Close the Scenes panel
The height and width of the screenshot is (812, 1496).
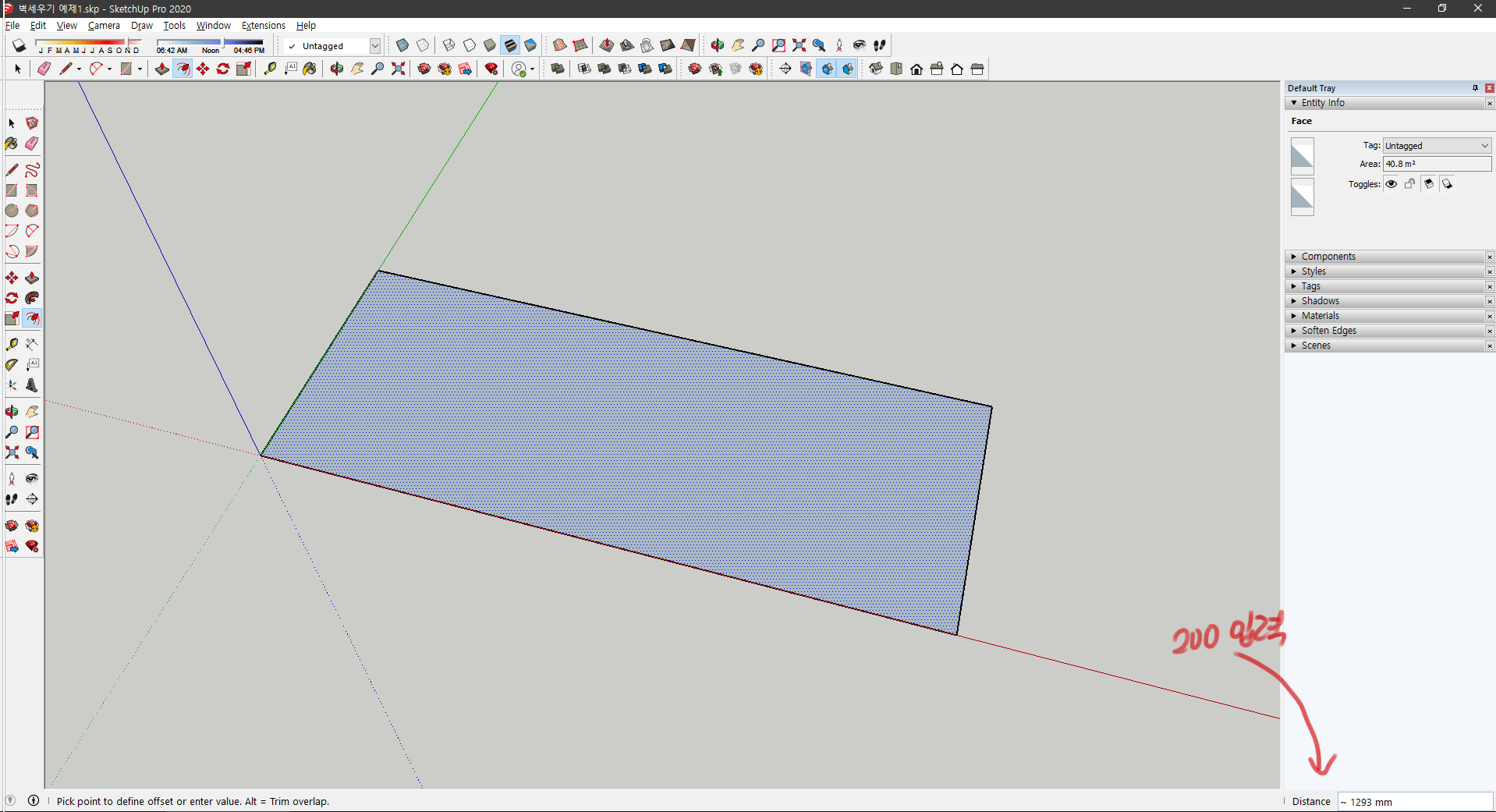pyautogui.click(x=1490, y=346)
